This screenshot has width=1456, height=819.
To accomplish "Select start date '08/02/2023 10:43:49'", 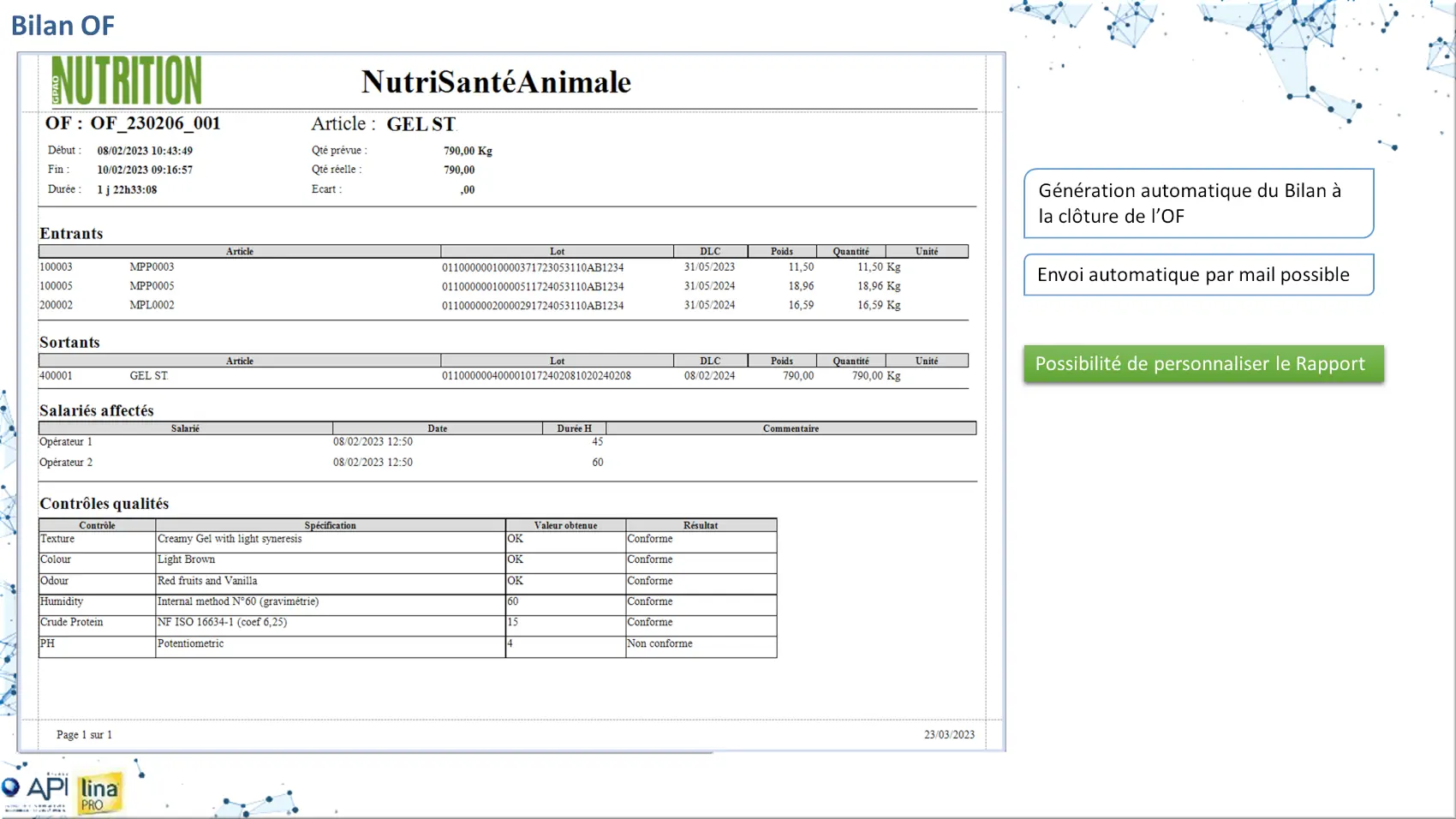I will point(145,151).
